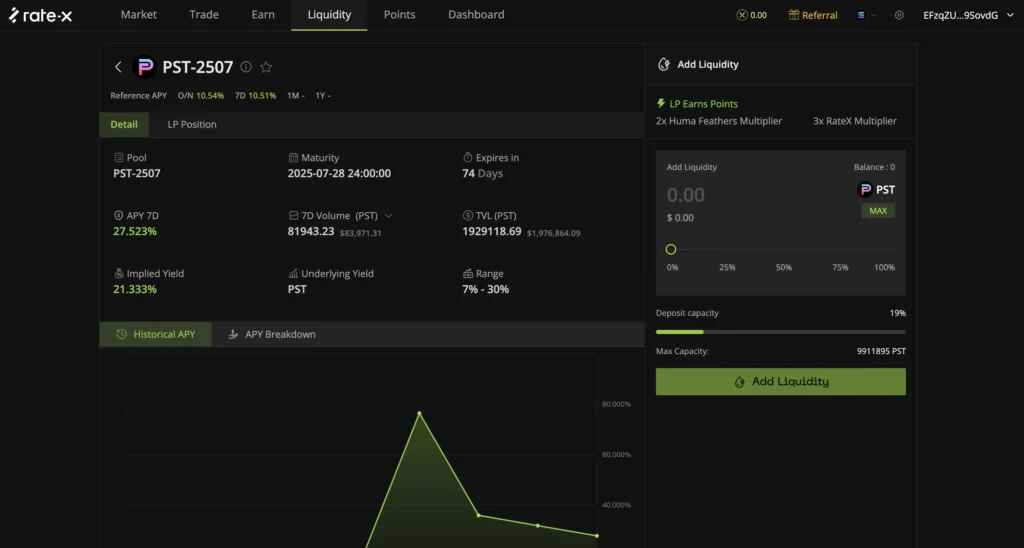
Task: Click the Balance : 0 label
Action: click(x=874, y=167)
